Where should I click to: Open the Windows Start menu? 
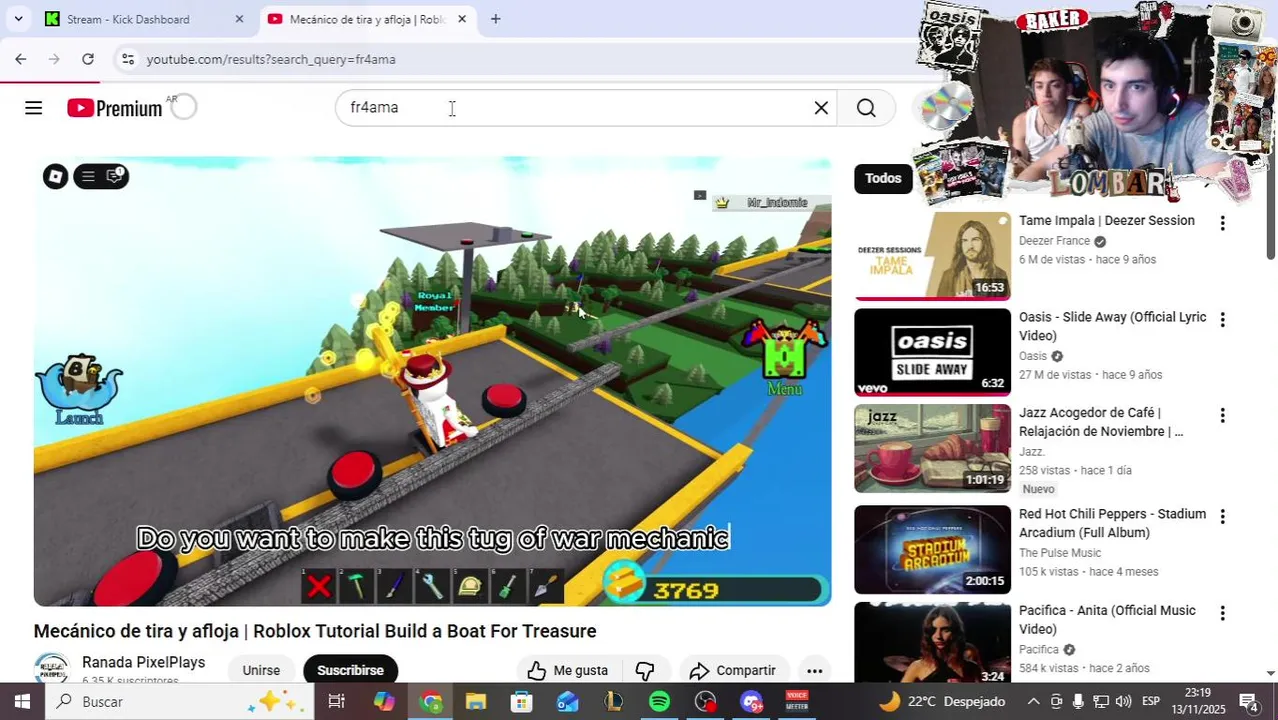(x=22, y=702)
